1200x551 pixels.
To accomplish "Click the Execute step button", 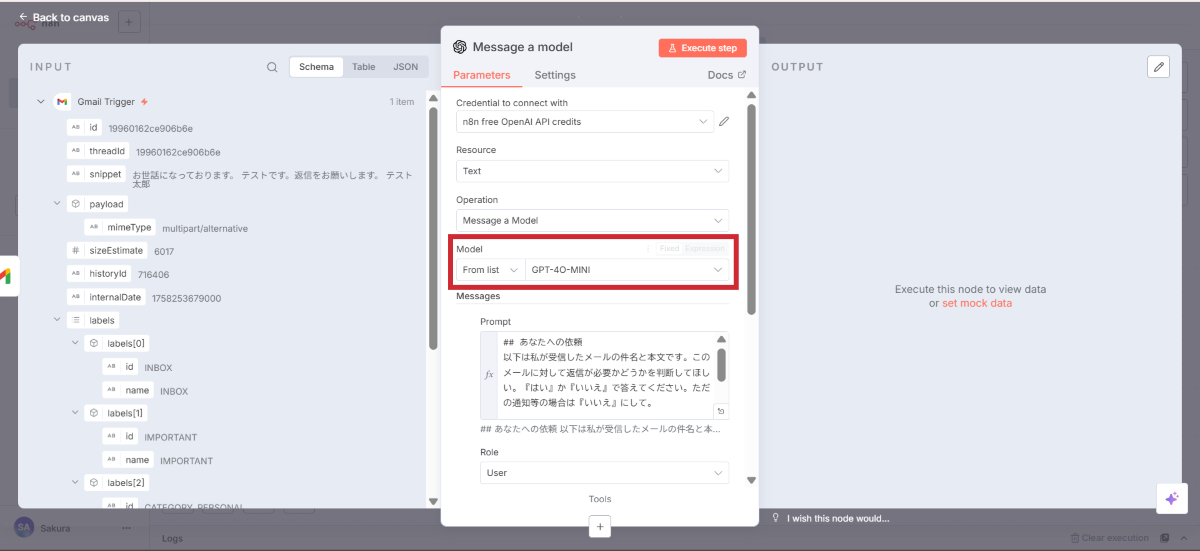I will (702, 48).
